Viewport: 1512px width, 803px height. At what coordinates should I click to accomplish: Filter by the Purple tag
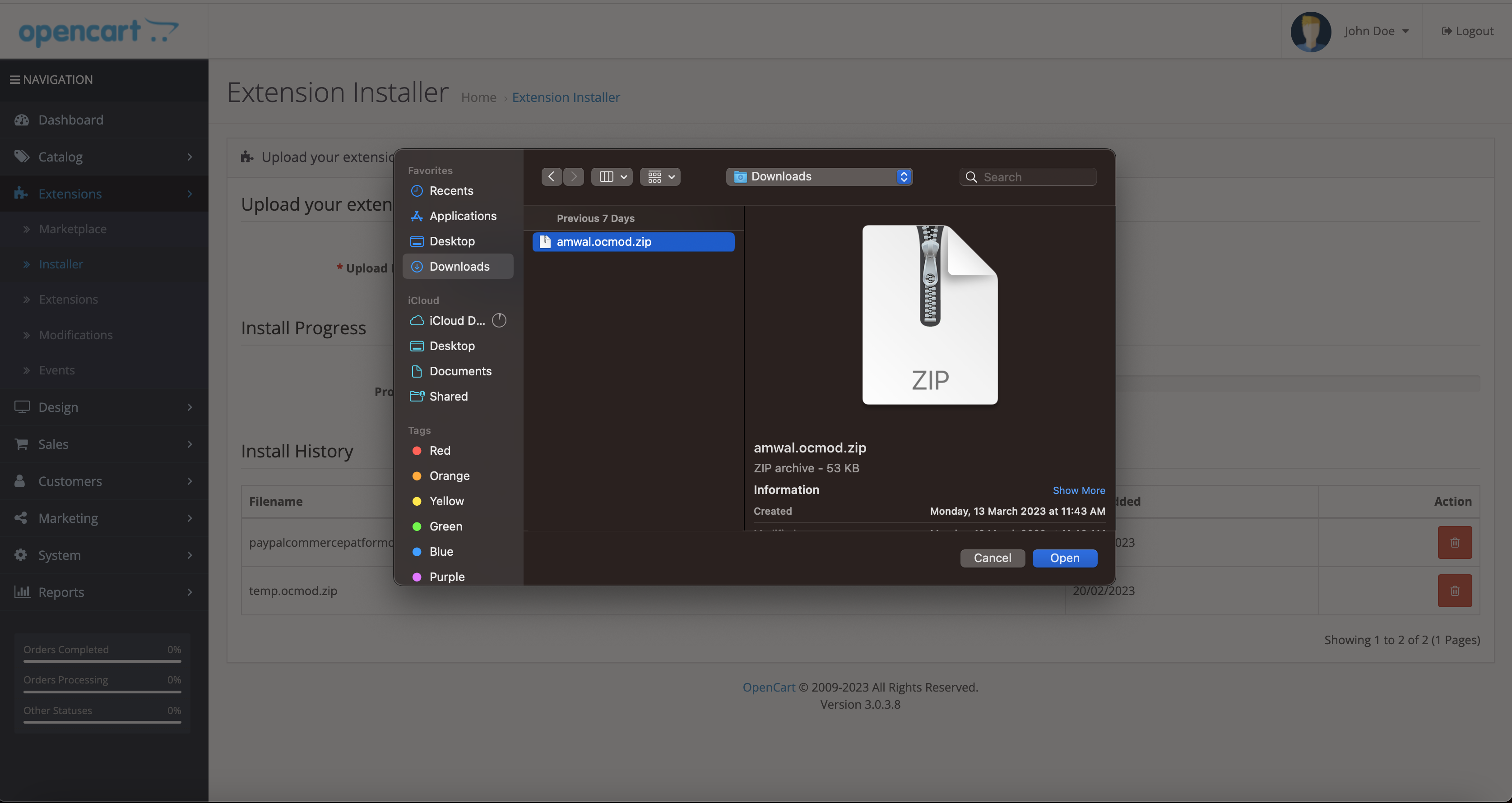[x=458, y=577]
